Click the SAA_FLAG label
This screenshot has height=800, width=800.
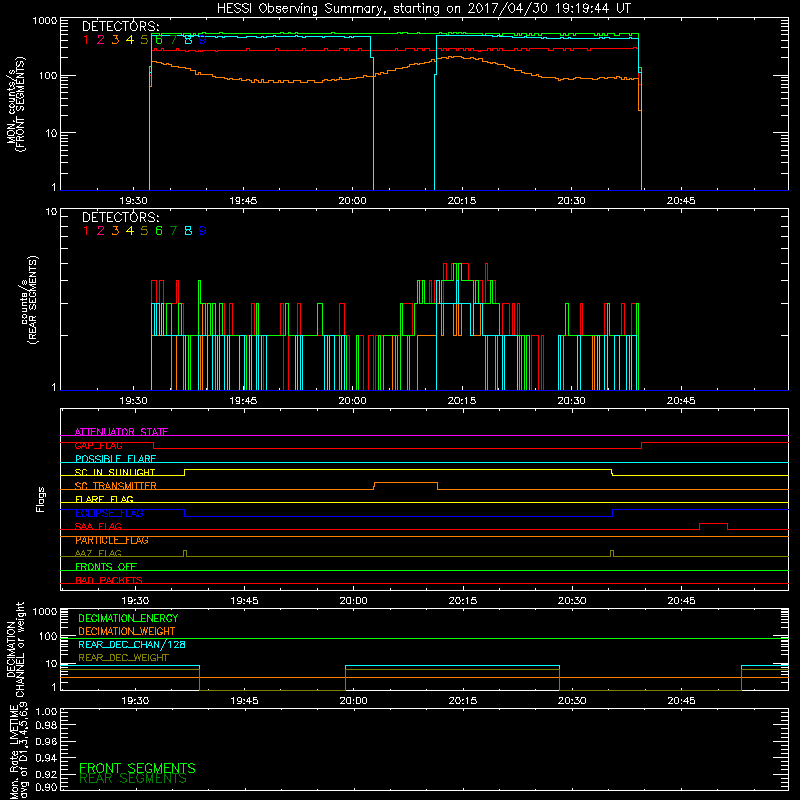click(98, 527)
